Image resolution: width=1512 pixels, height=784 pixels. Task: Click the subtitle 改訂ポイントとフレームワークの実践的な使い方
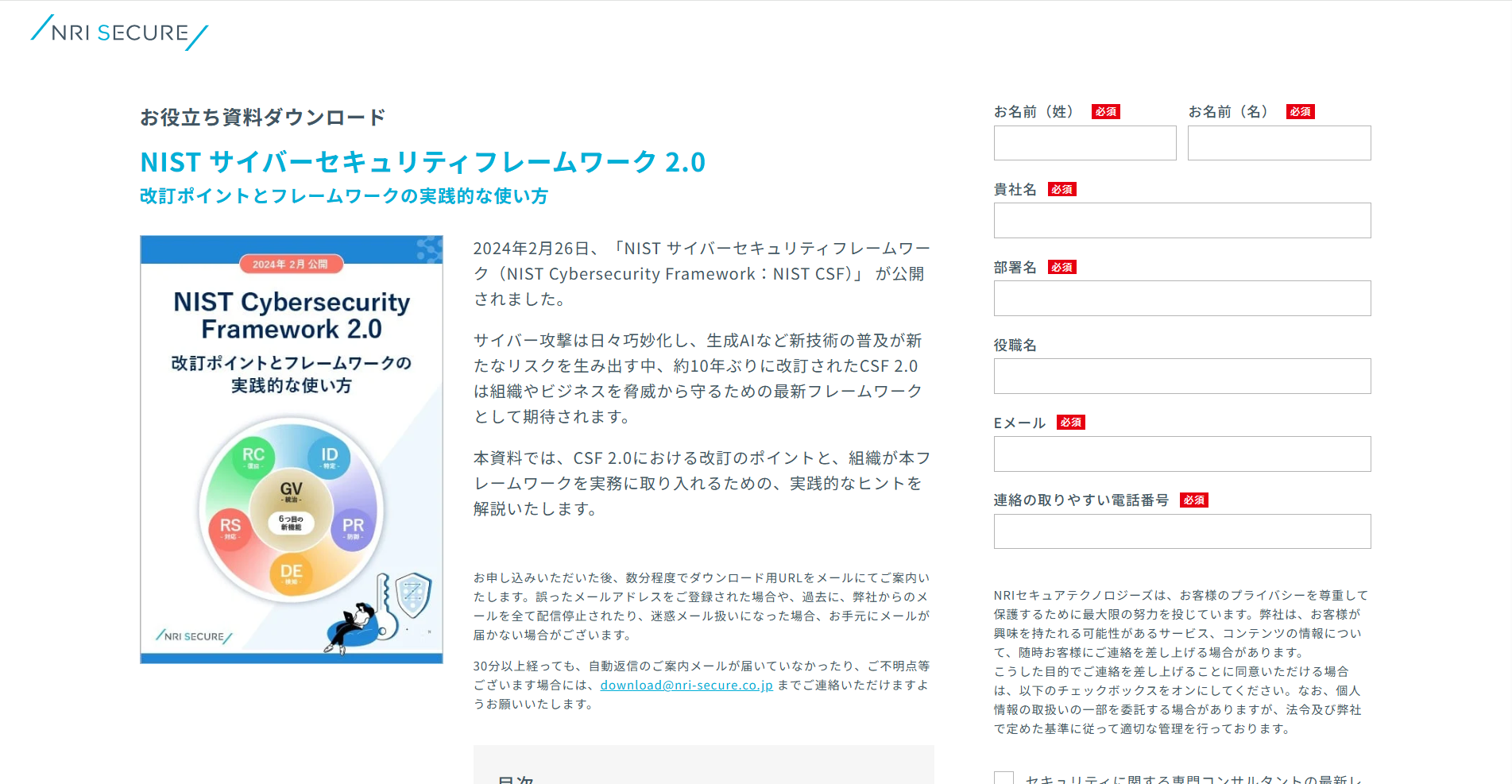pos(344,196)
